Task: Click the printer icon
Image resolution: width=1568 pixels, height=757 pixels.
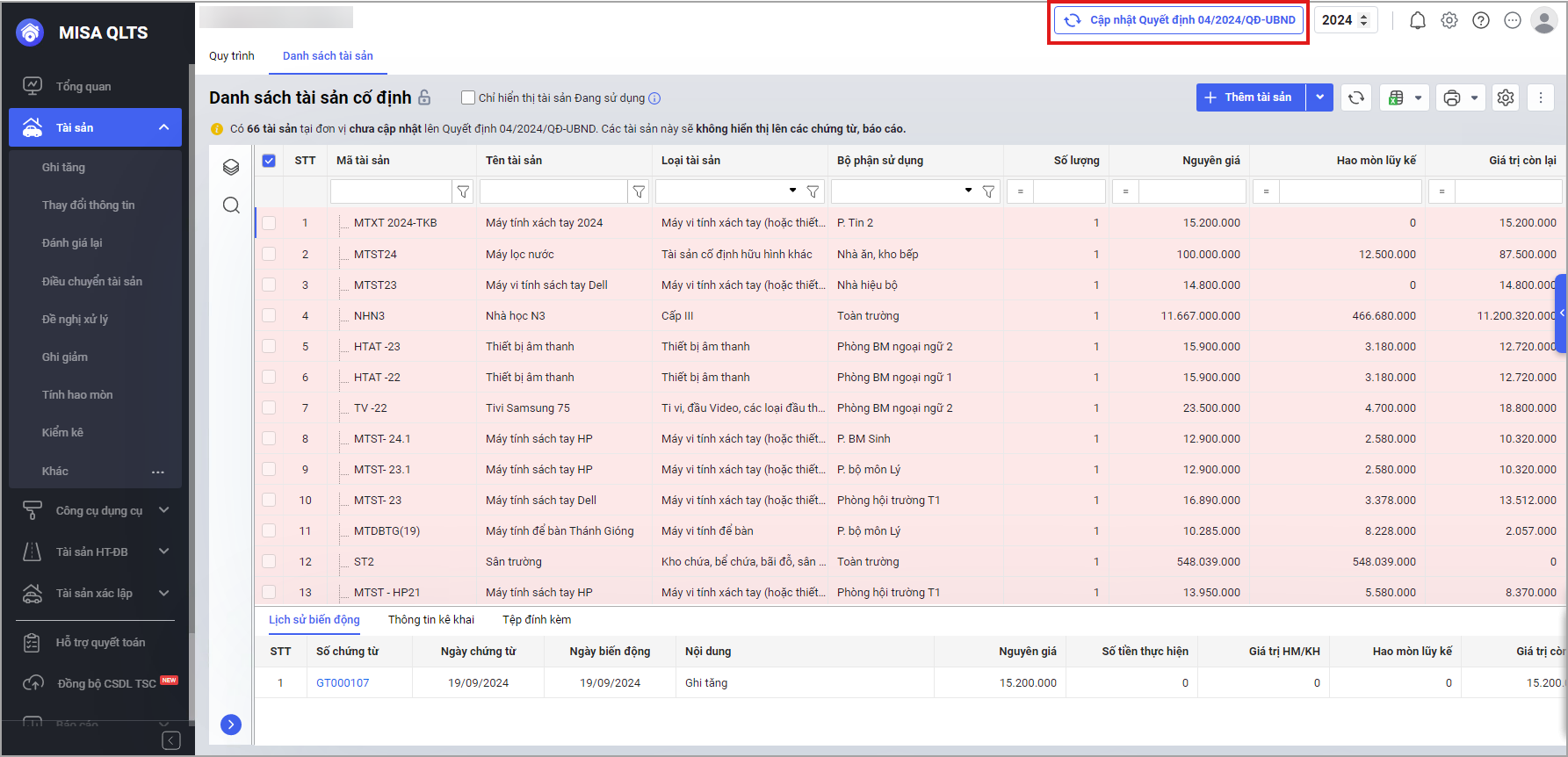Action: pos(1452,97)
